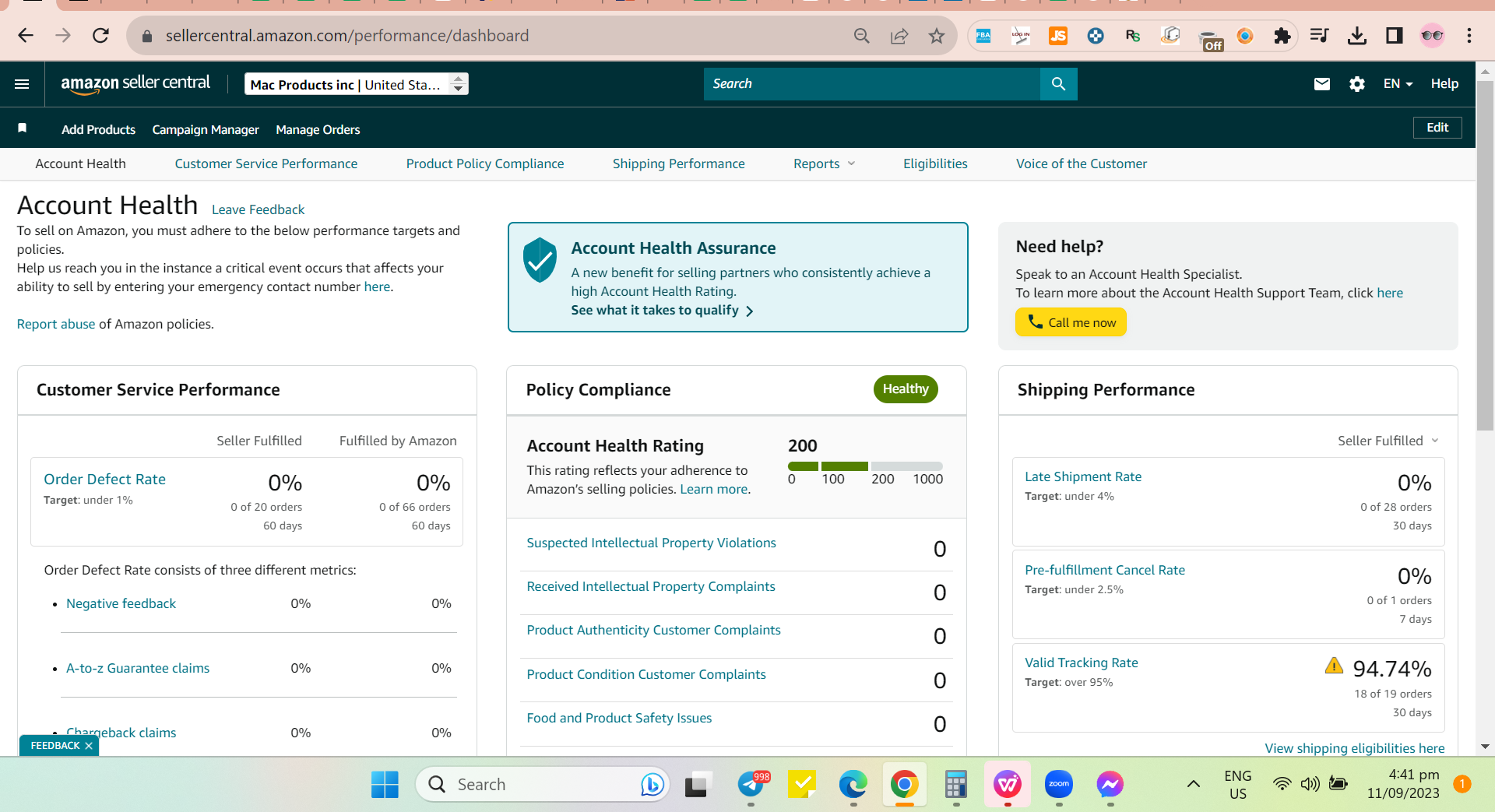Open the hamburger navigation menu
The height and width of the screenshot is (812, 1495).
pyautogui.click(x=22, y=84)
